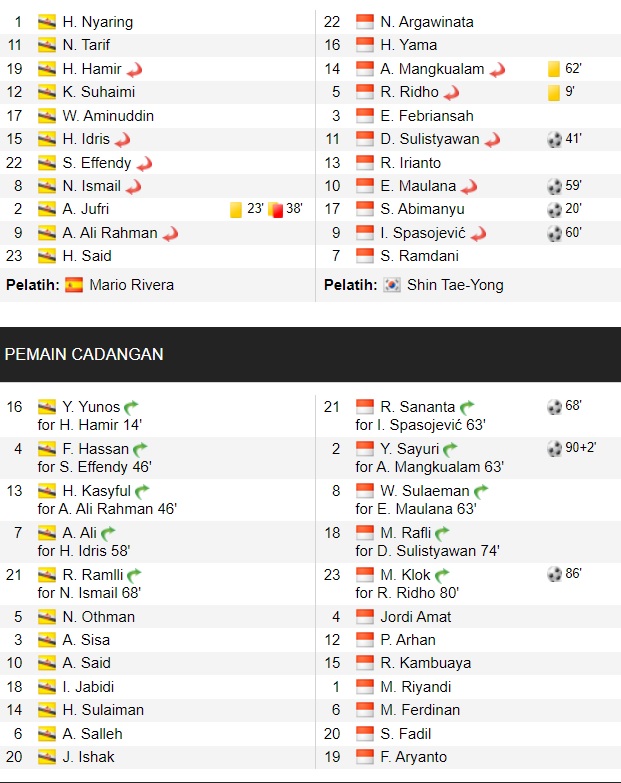Viewport: 621px width, 783px height.
Task: Click the red card icon beside A. Jufri
Action: pos(276,209)
